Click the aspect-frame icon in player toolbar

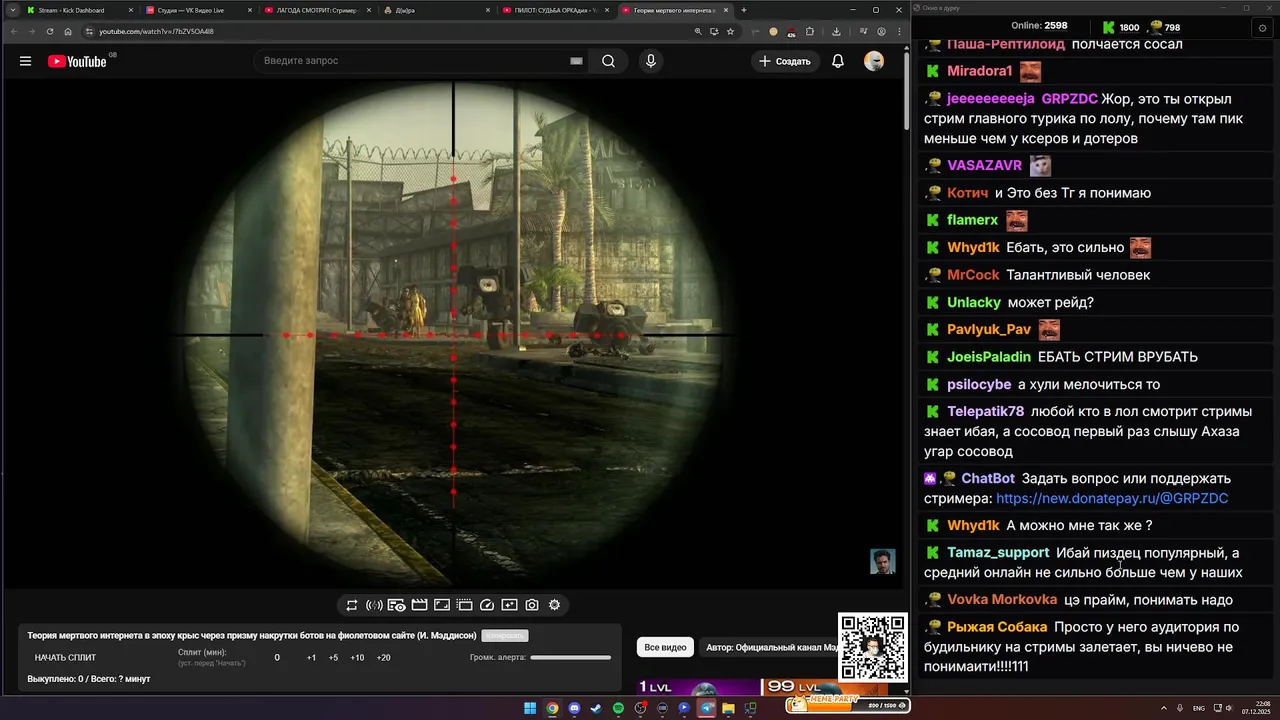(442, 605)
